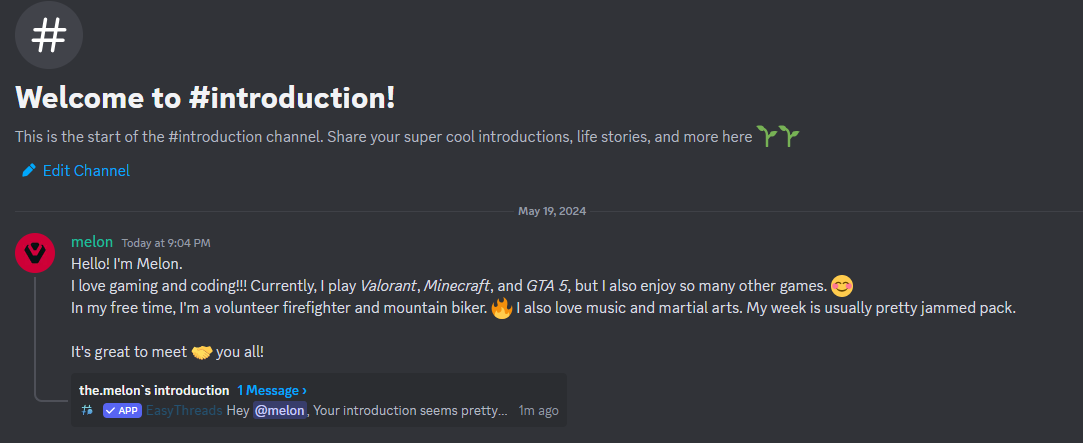
Task: Open the Edit Channel link
Action: tap(86, 171)
